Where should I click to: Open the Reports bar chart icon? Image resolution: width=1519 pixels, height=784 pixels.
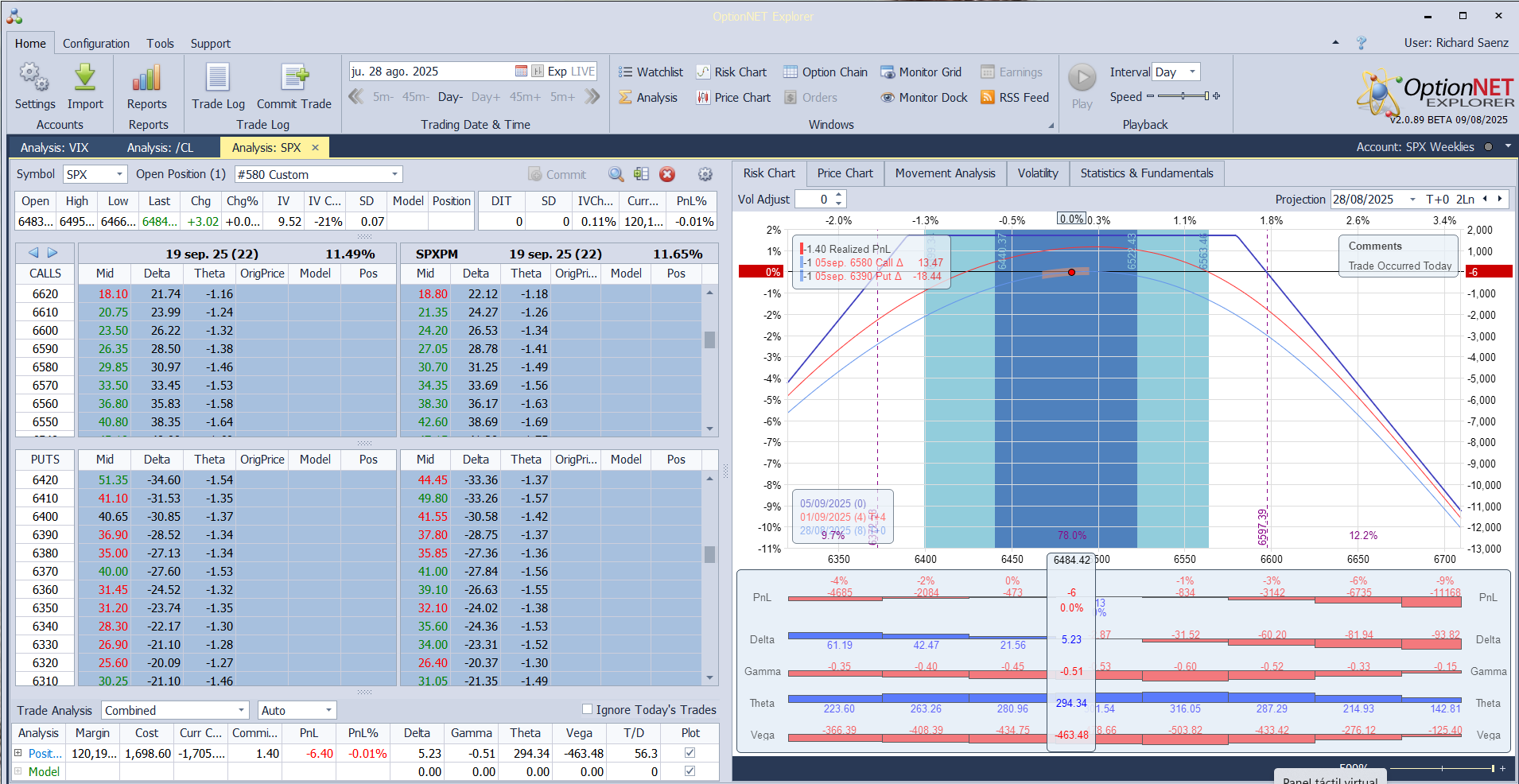click(147, 79)
